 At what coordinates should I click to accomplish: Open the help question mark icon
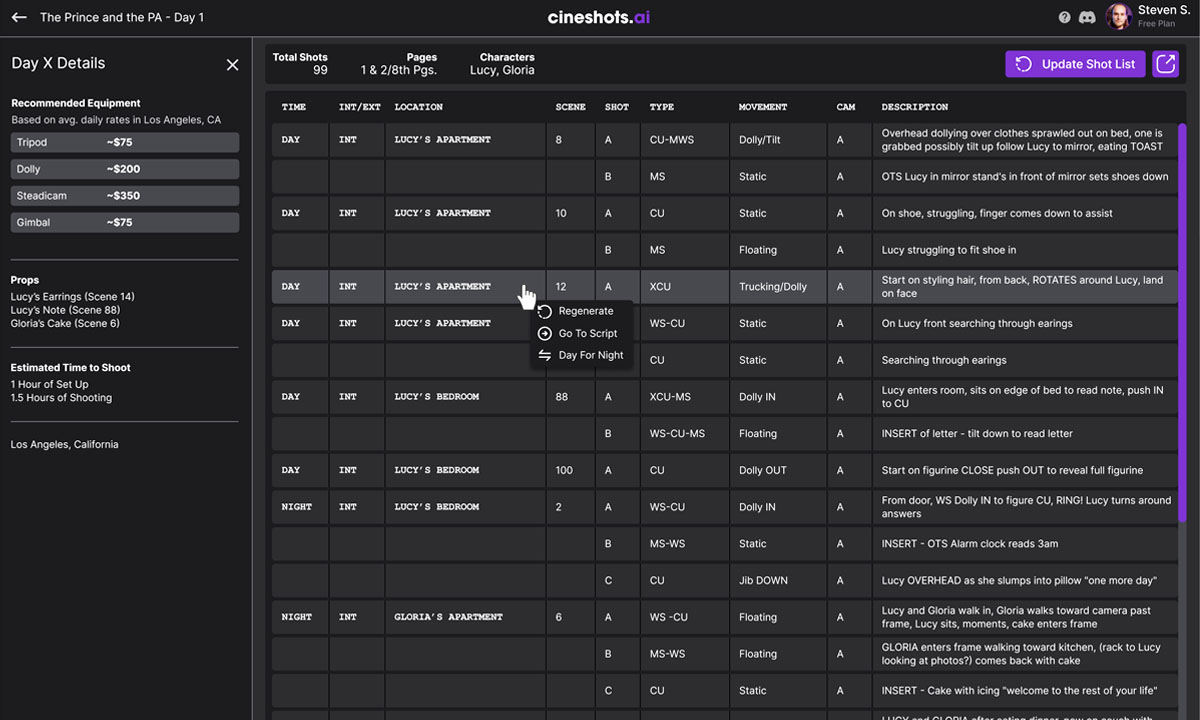tap(1065, 17)
